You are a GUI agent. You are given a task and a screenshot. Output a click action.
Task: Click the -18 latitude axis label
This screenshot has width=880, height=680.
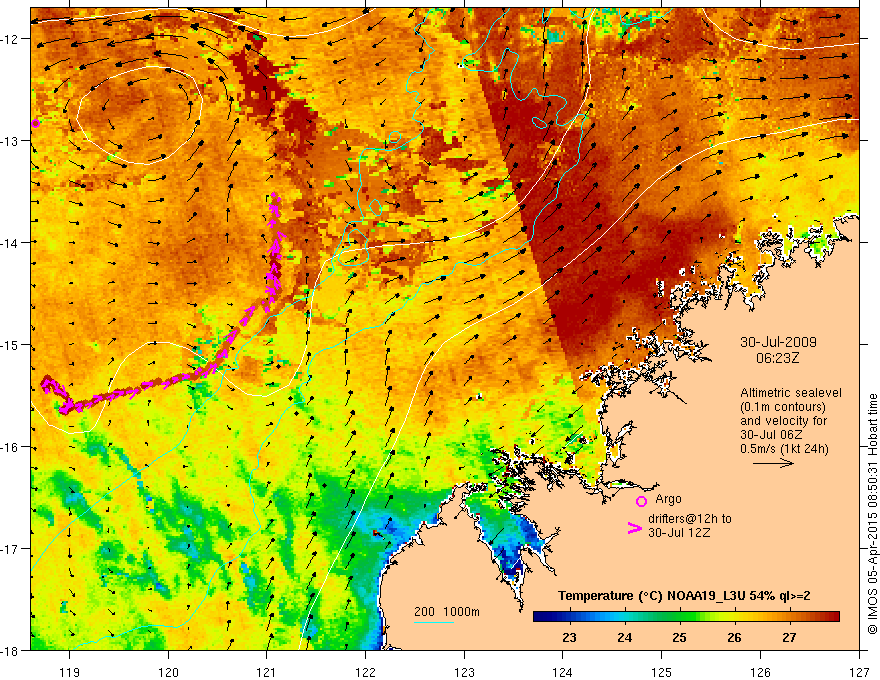[9, 650]
